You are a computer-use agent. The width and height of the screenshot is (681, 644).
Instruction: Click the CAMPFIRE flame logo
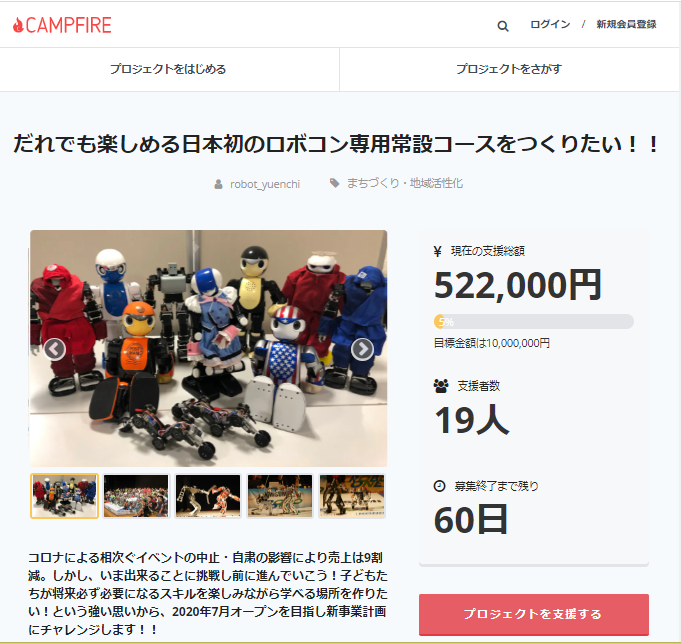(x=62, y=25)
